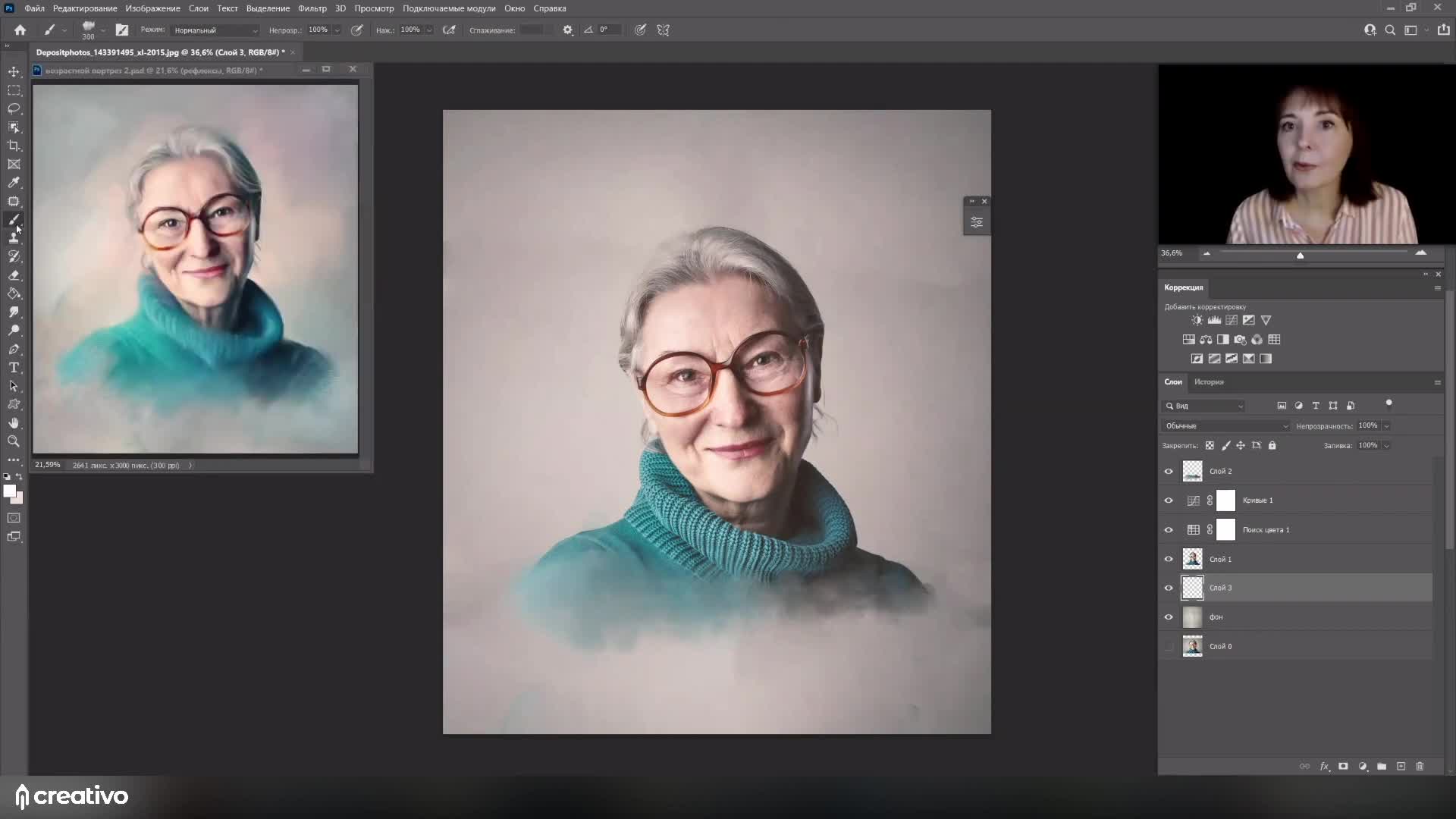Select the Eyedropper tool
Viewport: 1456px width, 819px height.
point(14,183)
